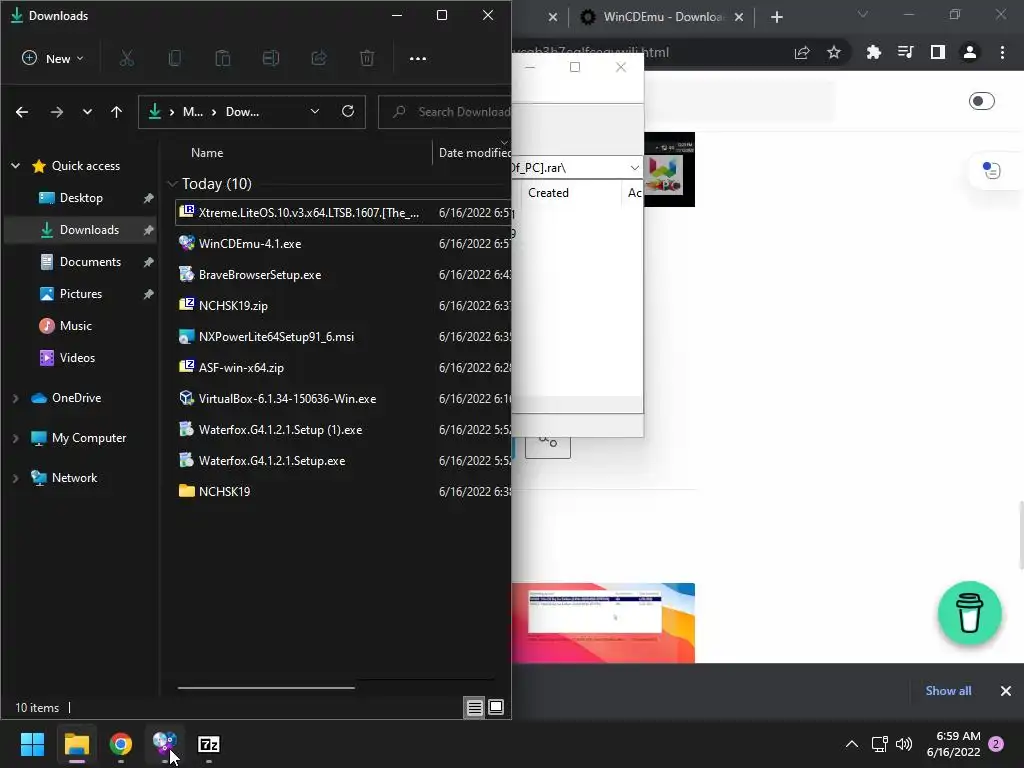This screenshot has width=1024, height=768.
Task: Click the Share icon in Explorer toolbar
Action: click(319, 59)
